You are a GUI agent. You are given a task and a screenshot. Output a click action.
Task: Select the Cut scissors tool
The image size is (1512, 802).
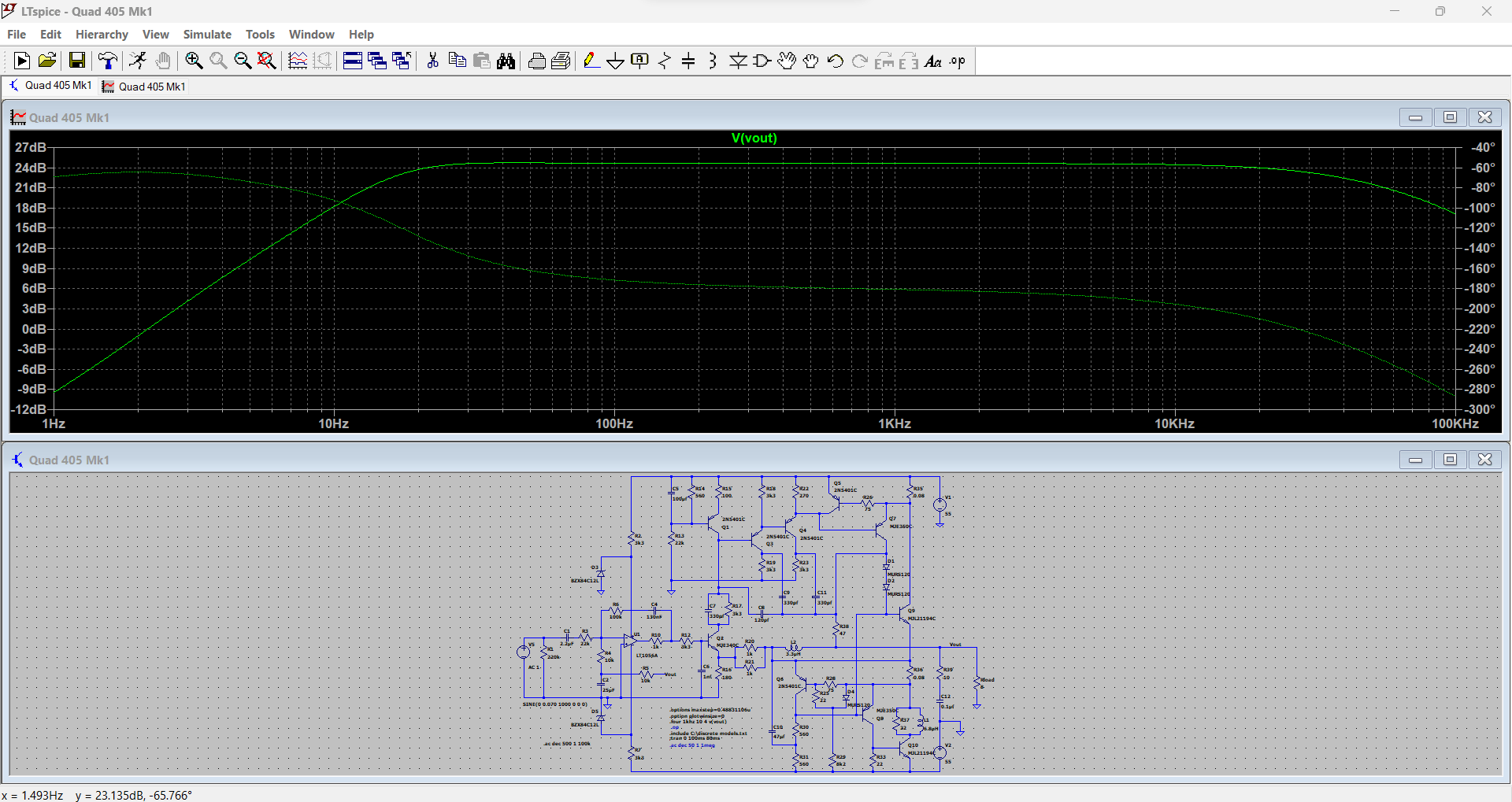click(x=432, y=61)
